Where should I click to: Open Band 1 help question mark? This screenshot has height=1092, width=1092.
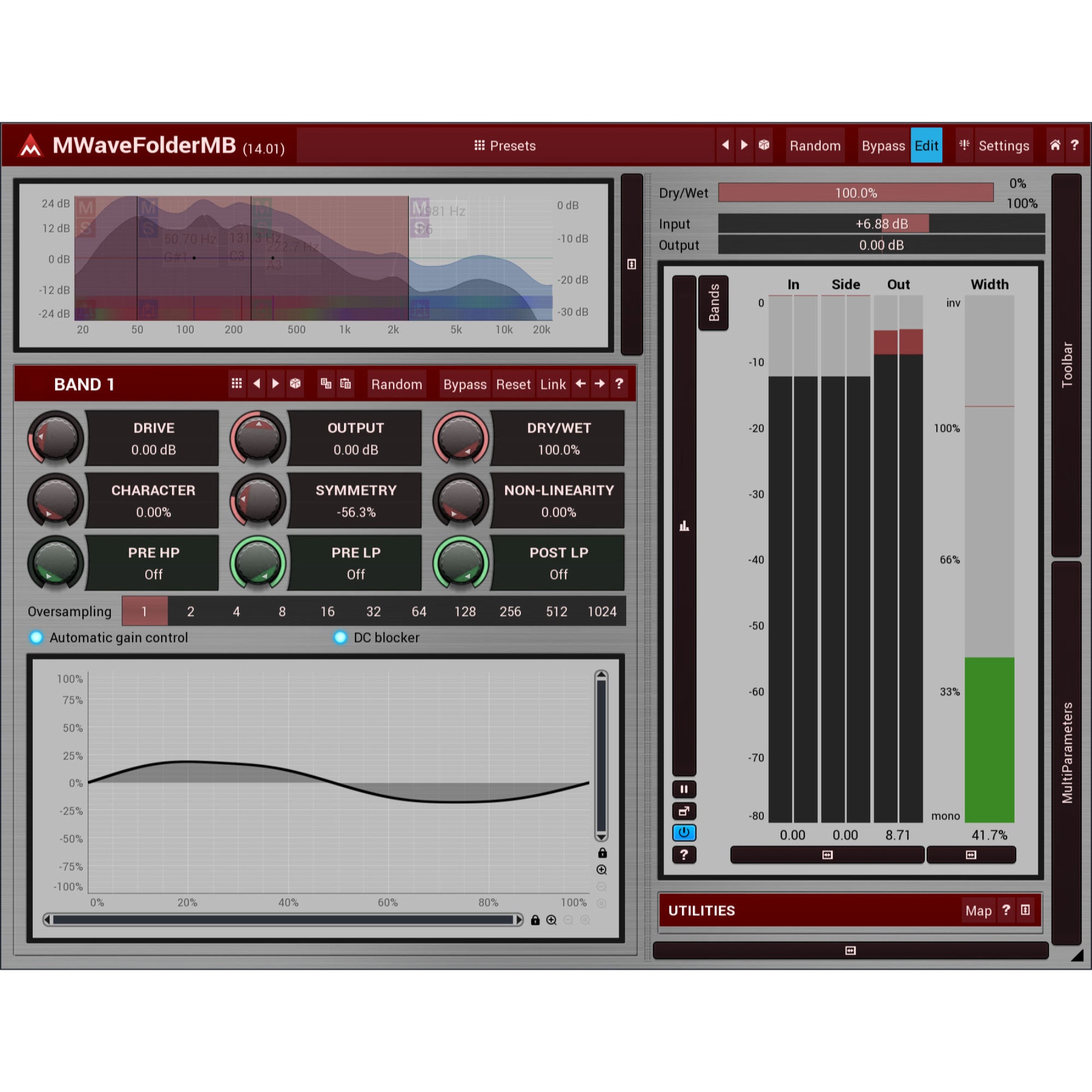(619, 384)
